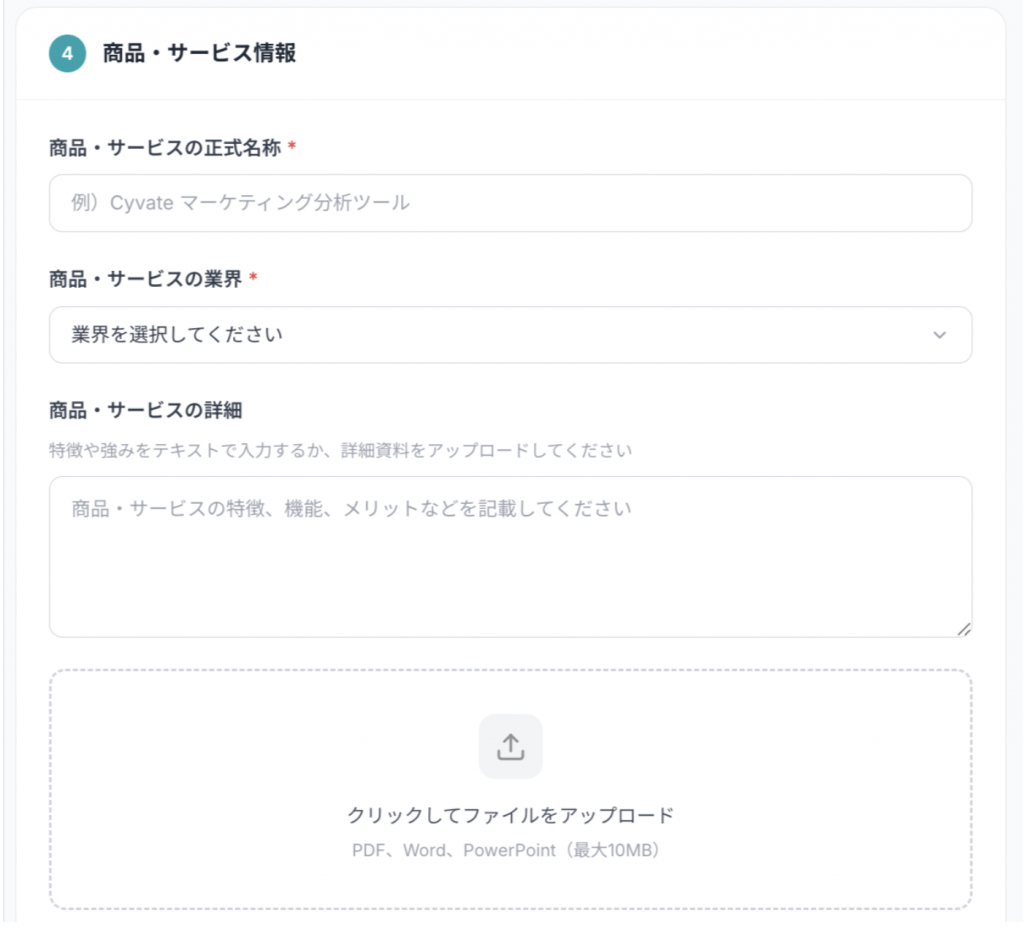Expand the industry chevron arrow

pyautogui.click(x=939, y=335)
